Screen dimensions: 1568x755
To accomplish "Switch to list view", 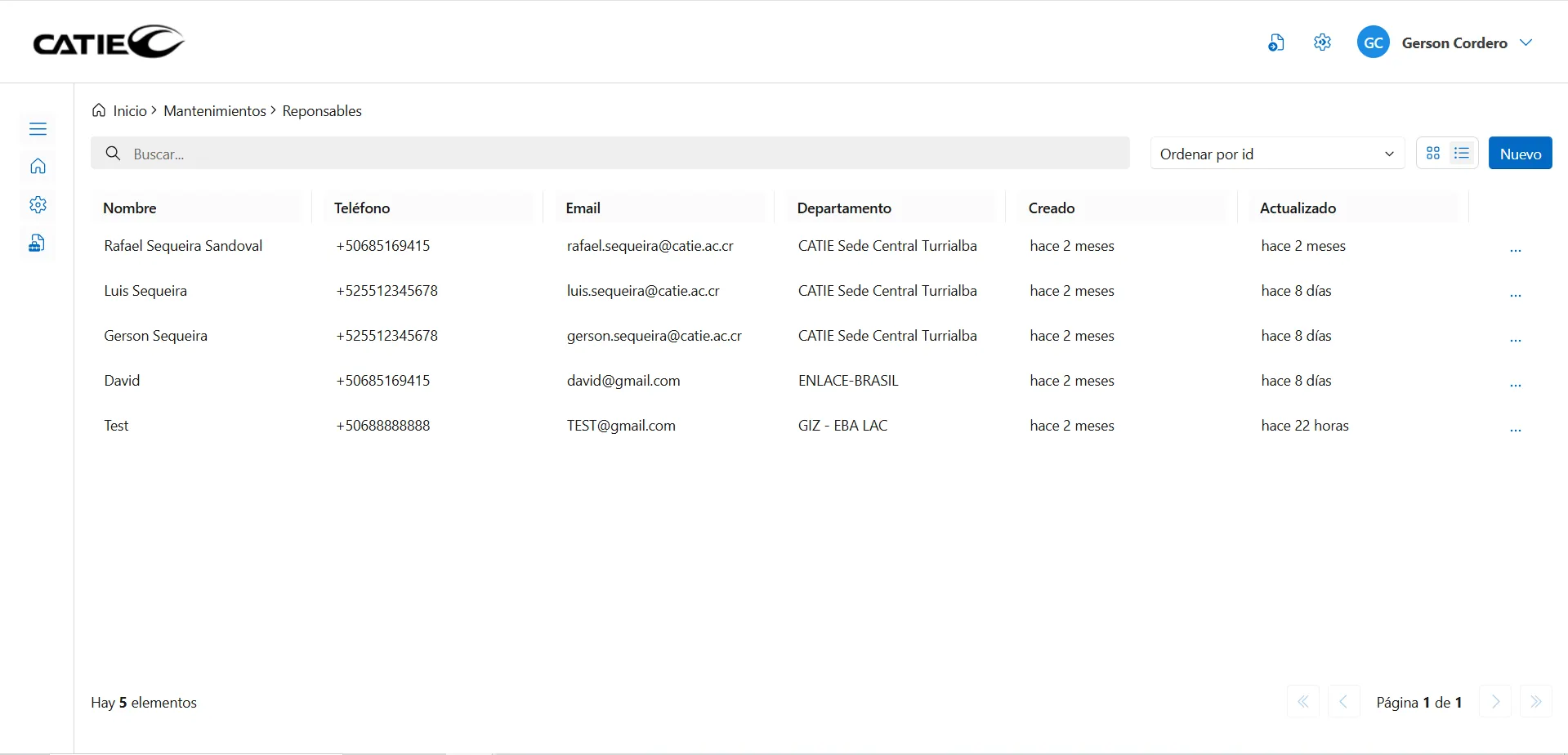I will pyautogui.click(x=1462, y=154).
